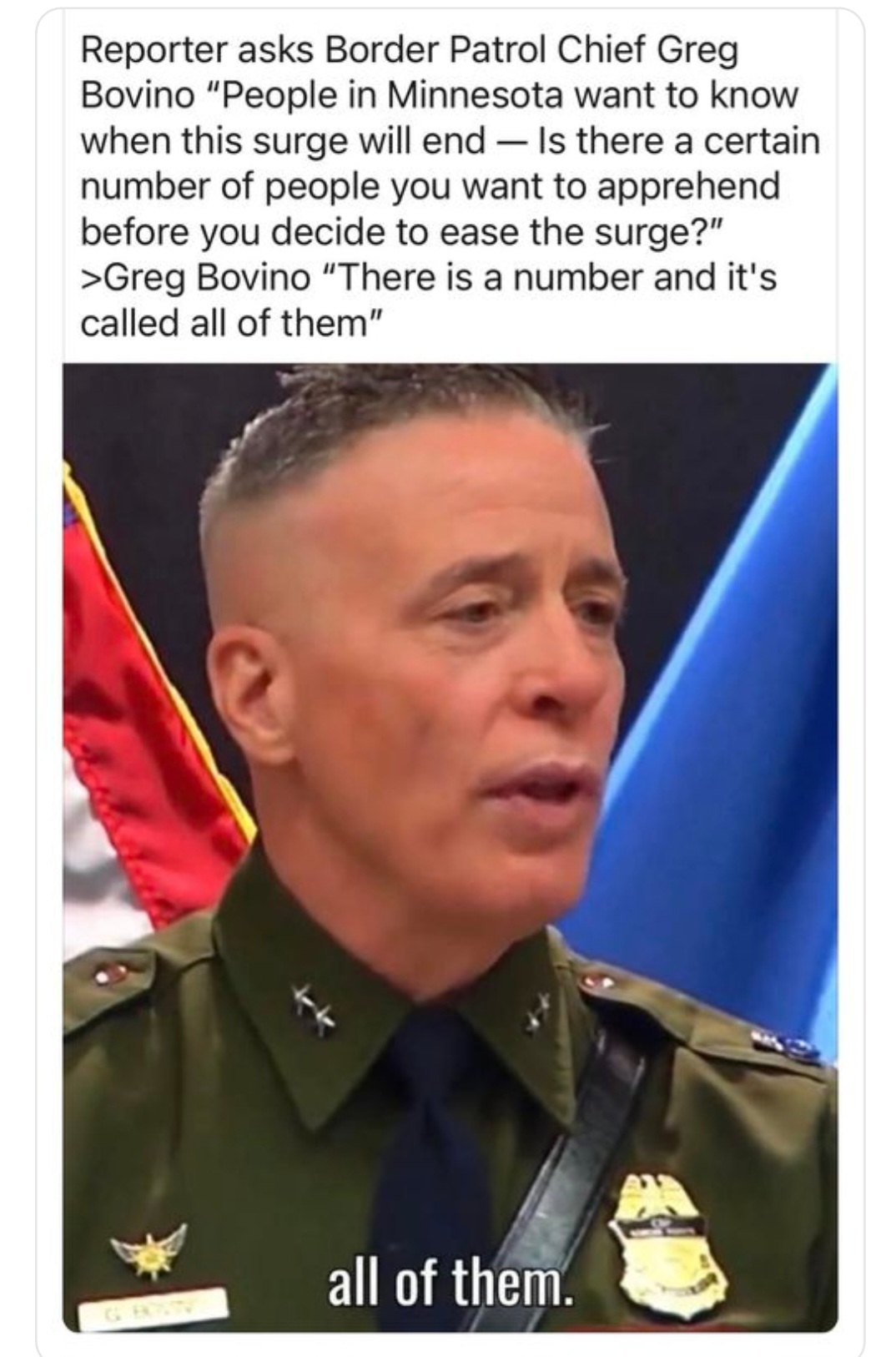Click the winged gold pin above name tag
The width and height of the screenshot is (896, 1357).
pyautogui.click(x=150, y=1250)
